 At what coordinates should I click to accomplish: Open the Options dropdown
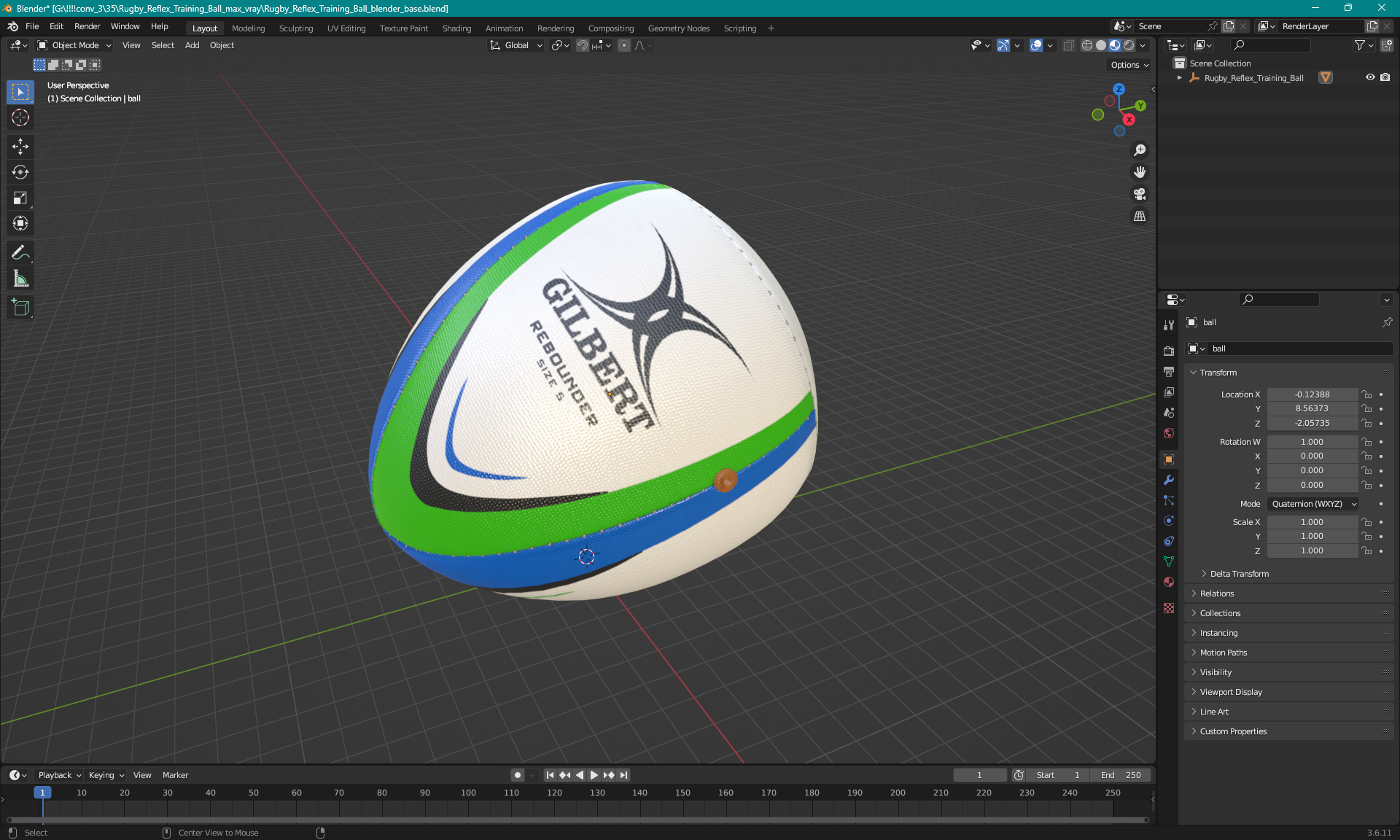coord(1129,65)
